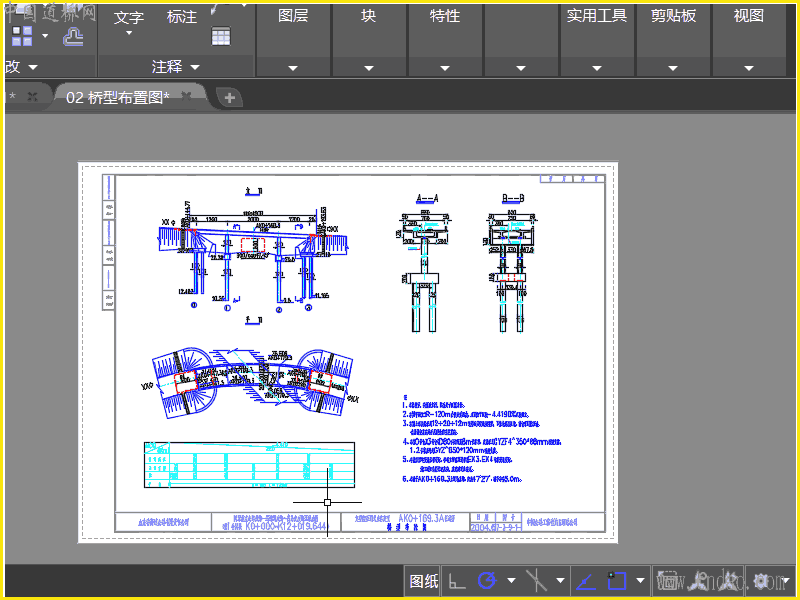Open the 实用工具 utilities panel
This screenshot has height=600, width=800.
pyautogui.click(x=597, y=17)
